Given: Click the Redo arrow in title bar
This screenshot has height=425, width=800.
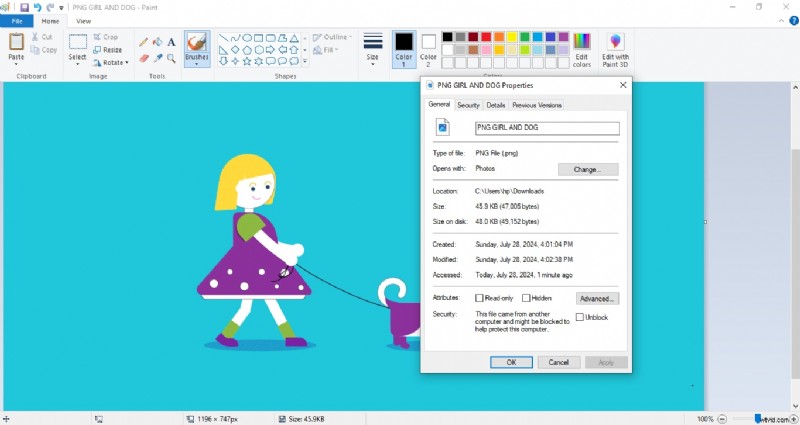Looking at the screenshot, I should (x=50, y=7).
